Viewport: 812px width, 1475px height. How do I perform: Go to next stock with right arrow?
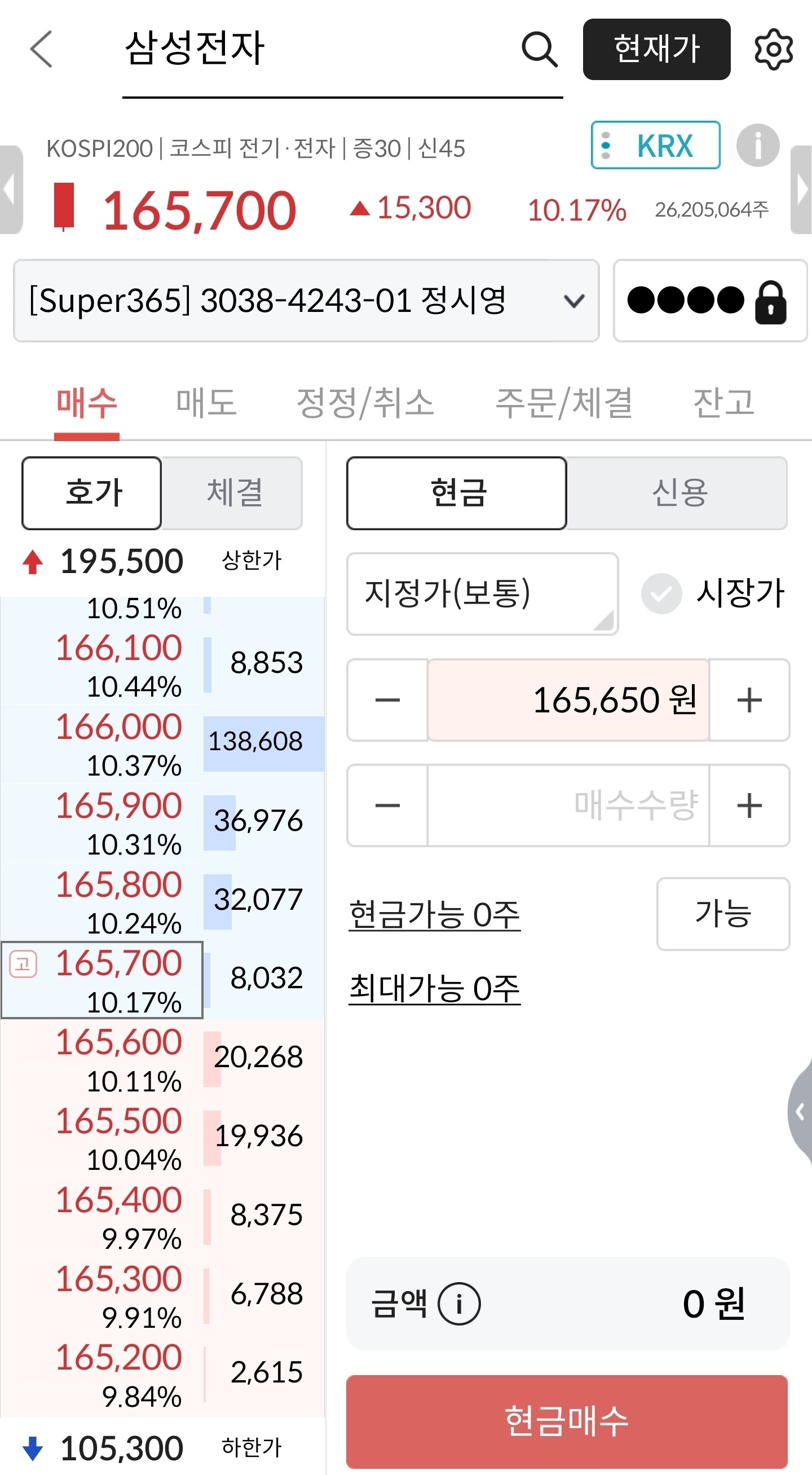click(801, 190)
